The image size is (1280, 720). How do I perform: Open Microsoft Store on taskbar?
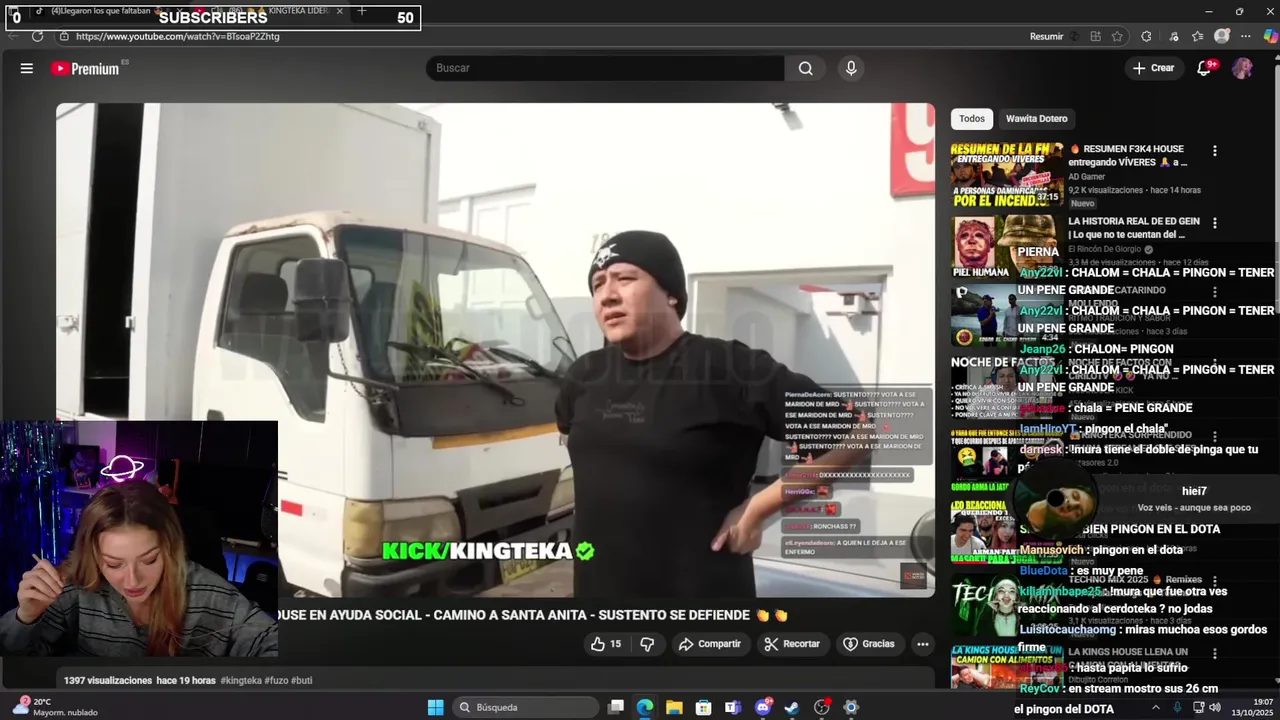coord(704,707)
